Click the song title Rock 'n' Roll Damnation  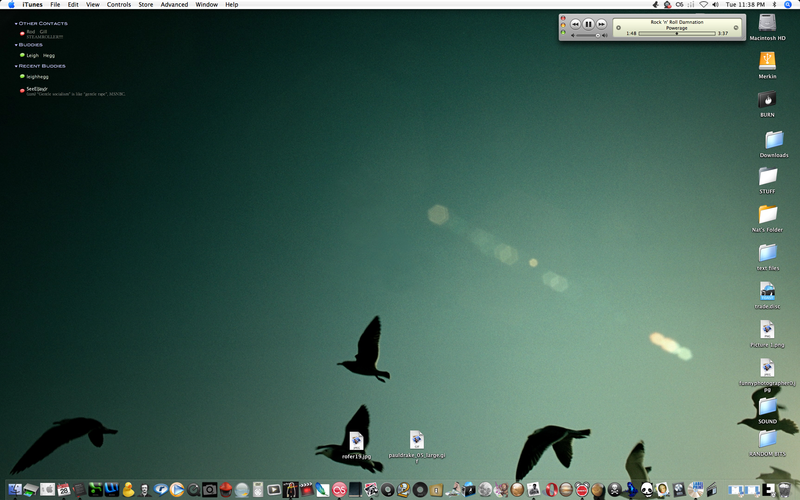(x=677, y=22)
